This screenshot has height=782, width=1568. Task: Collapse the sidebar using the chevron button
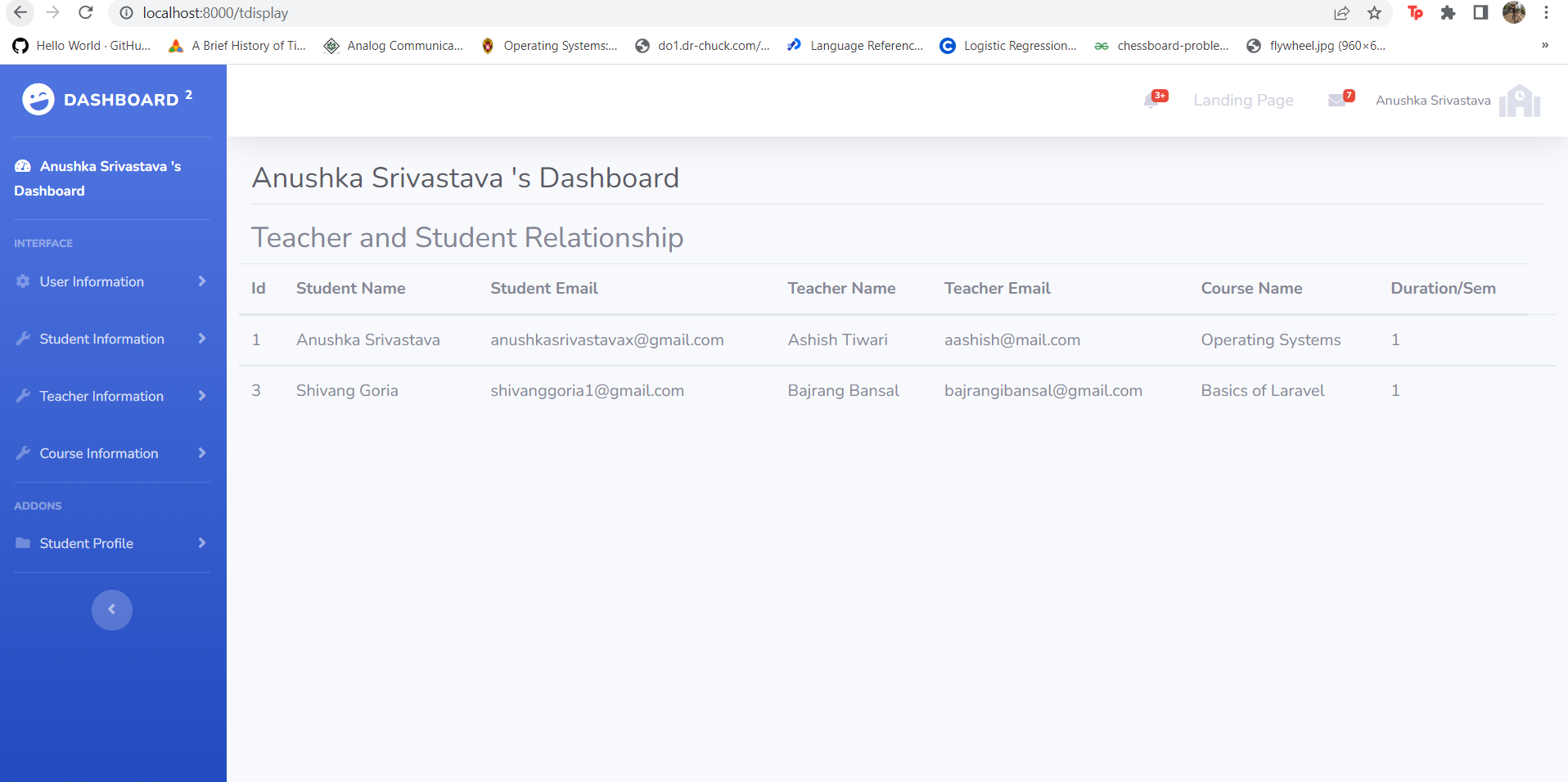111,609
